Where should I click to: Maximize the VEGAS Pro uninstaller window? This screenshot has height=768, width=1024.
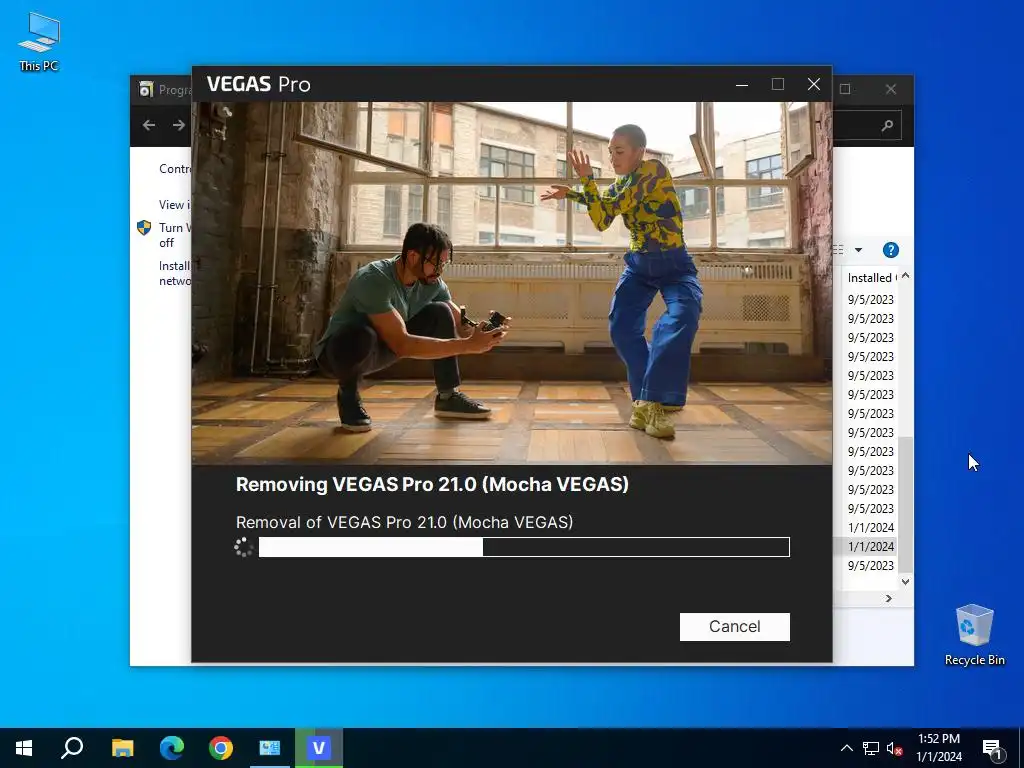pos(778,84)
